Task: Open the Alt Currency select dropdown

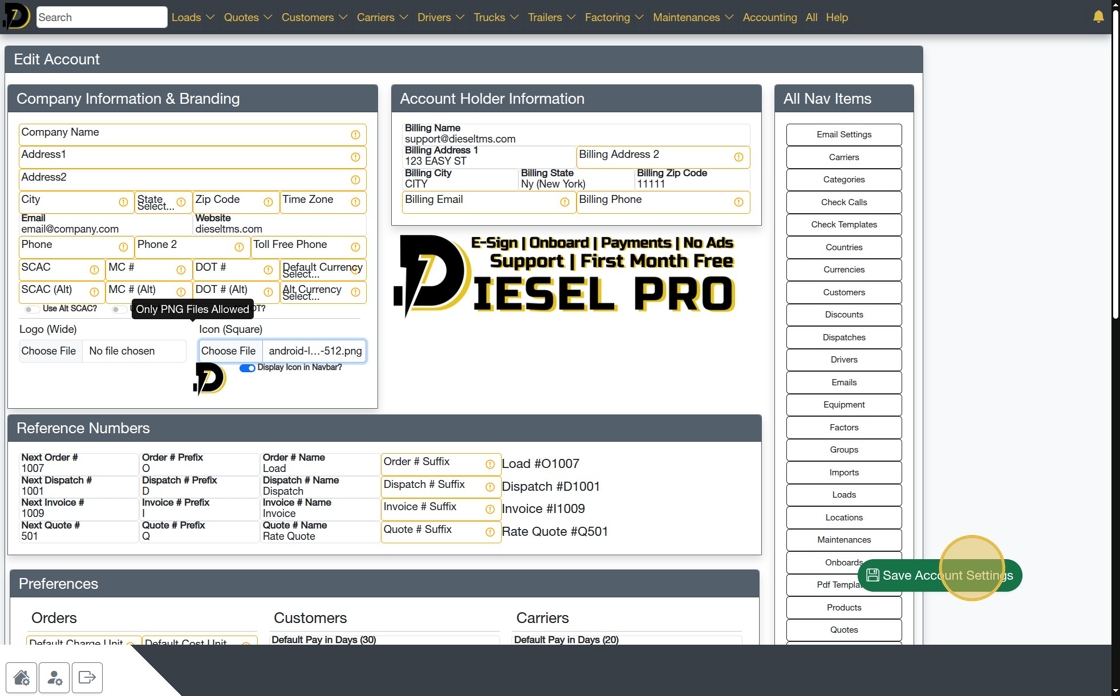Action: tap(323, 292)
